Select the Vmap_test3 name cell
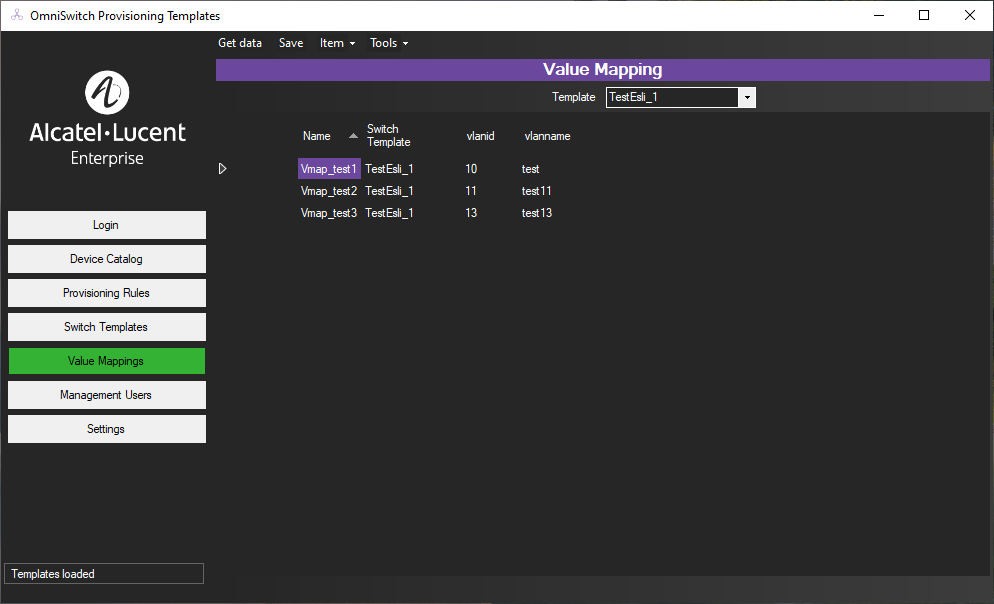Viewport: 994px width, 604px height. point(329,213)
